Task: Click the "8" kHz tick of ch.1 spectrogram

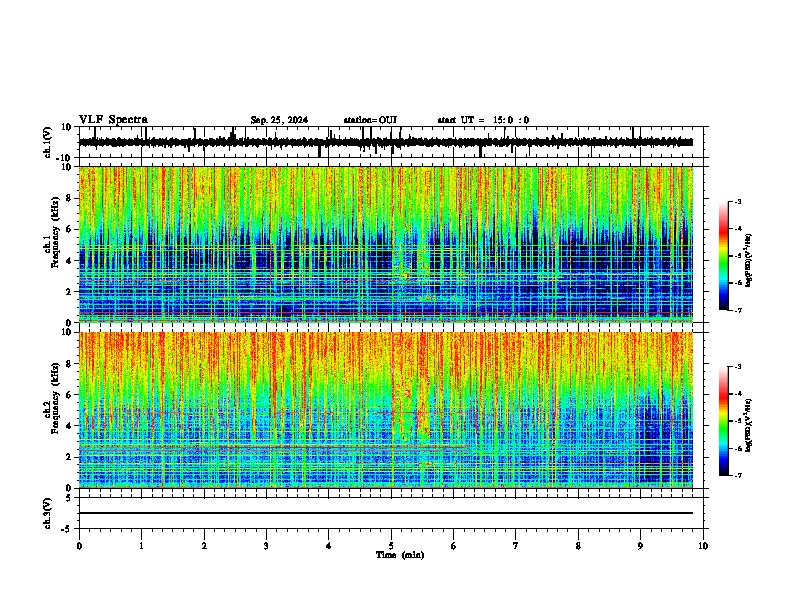Action: point(70,198)
